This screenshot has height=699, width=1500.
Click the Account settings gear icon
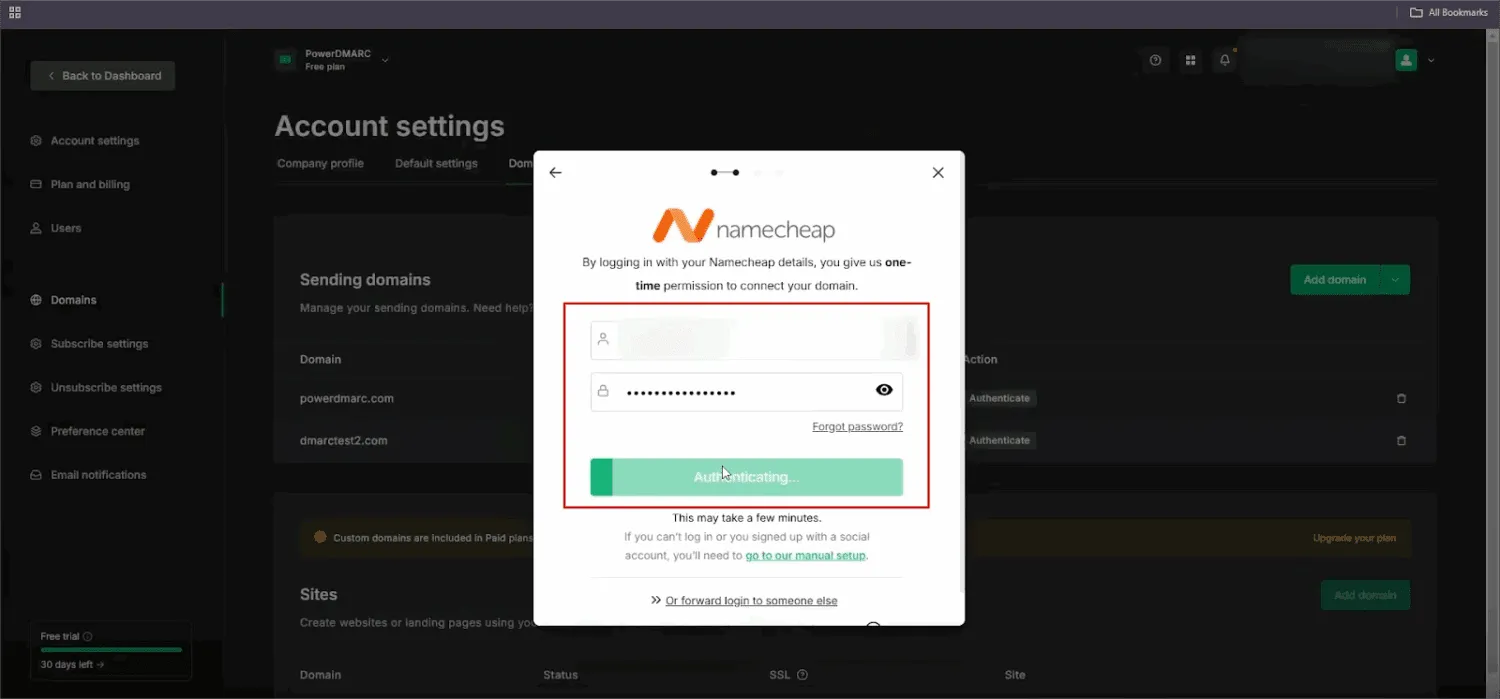36,141
